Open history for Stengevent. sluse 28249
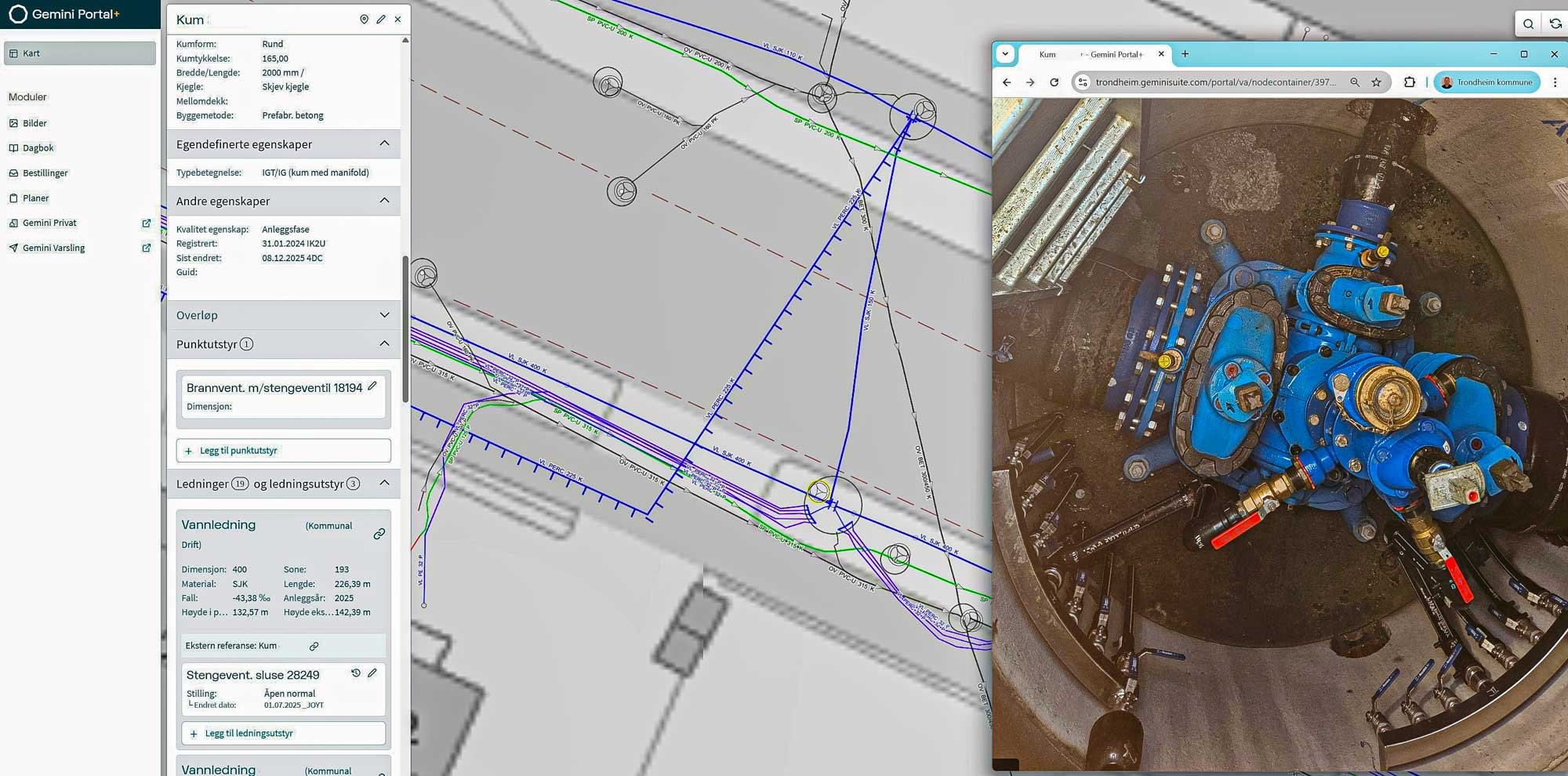This screenshot has width=1568, height=776. (x=356, y=673)
